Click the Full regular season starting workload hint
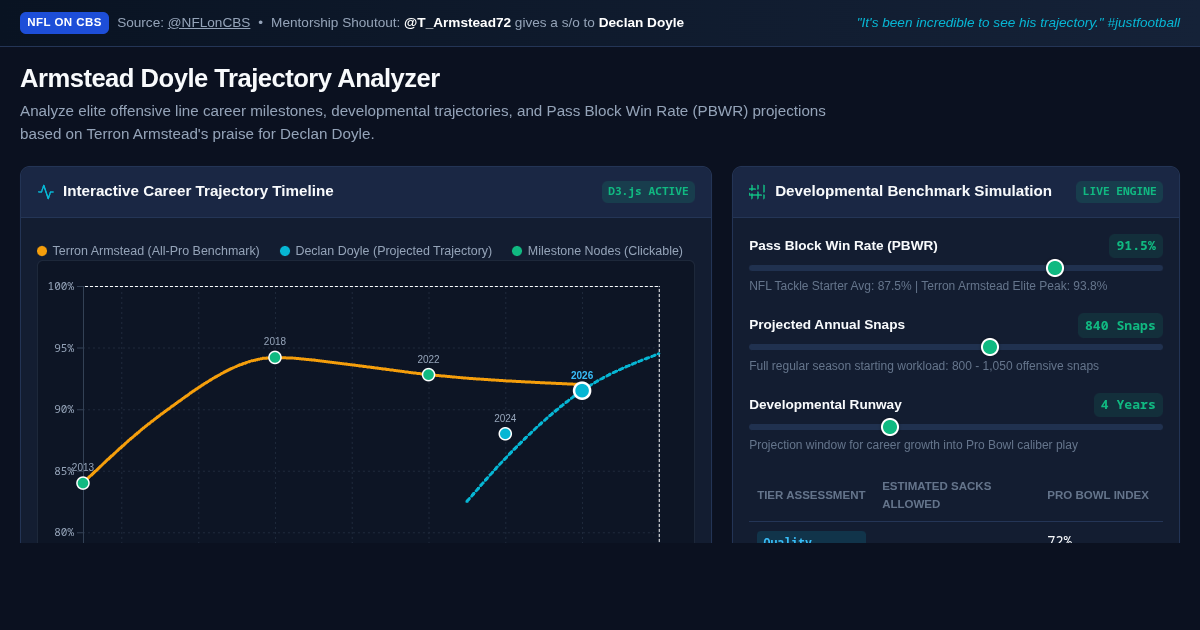Image resolution: width=1200 pixels, height=630 pixels. click(924, 366)
